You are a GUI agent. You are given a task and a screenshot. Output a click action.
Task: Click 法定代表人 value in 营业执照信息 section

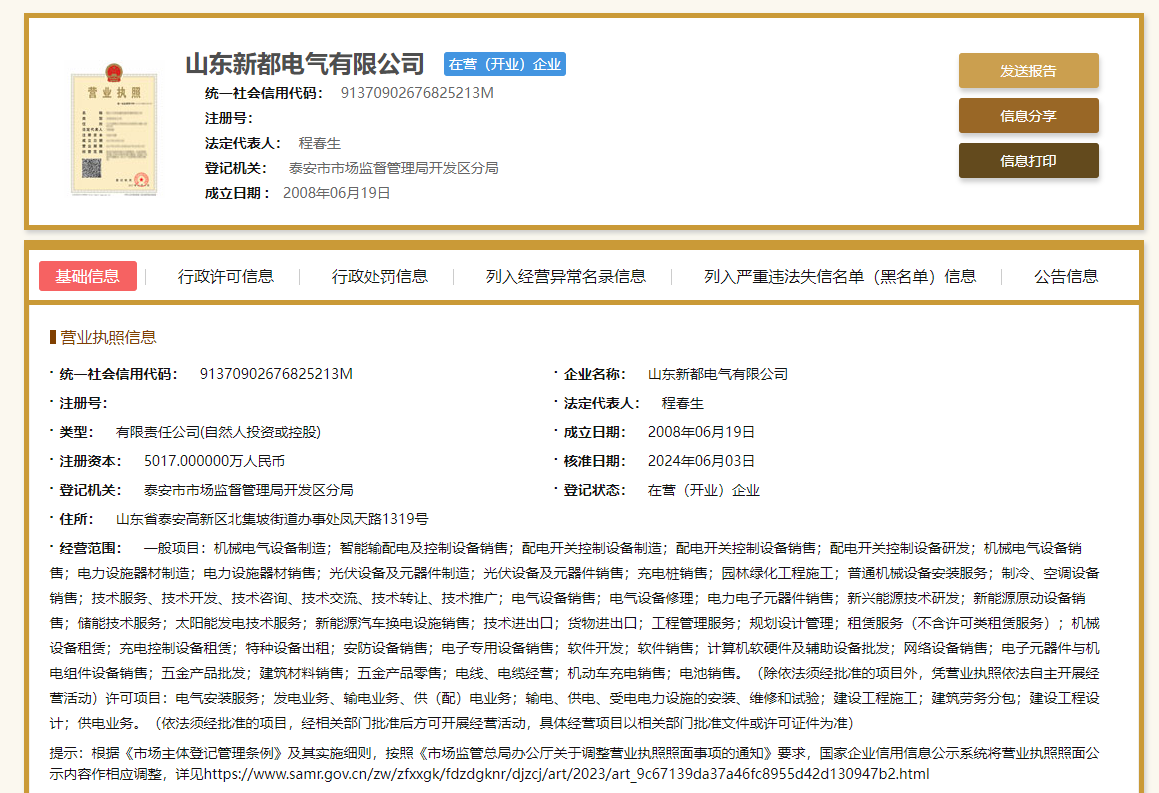coord(682,404)
